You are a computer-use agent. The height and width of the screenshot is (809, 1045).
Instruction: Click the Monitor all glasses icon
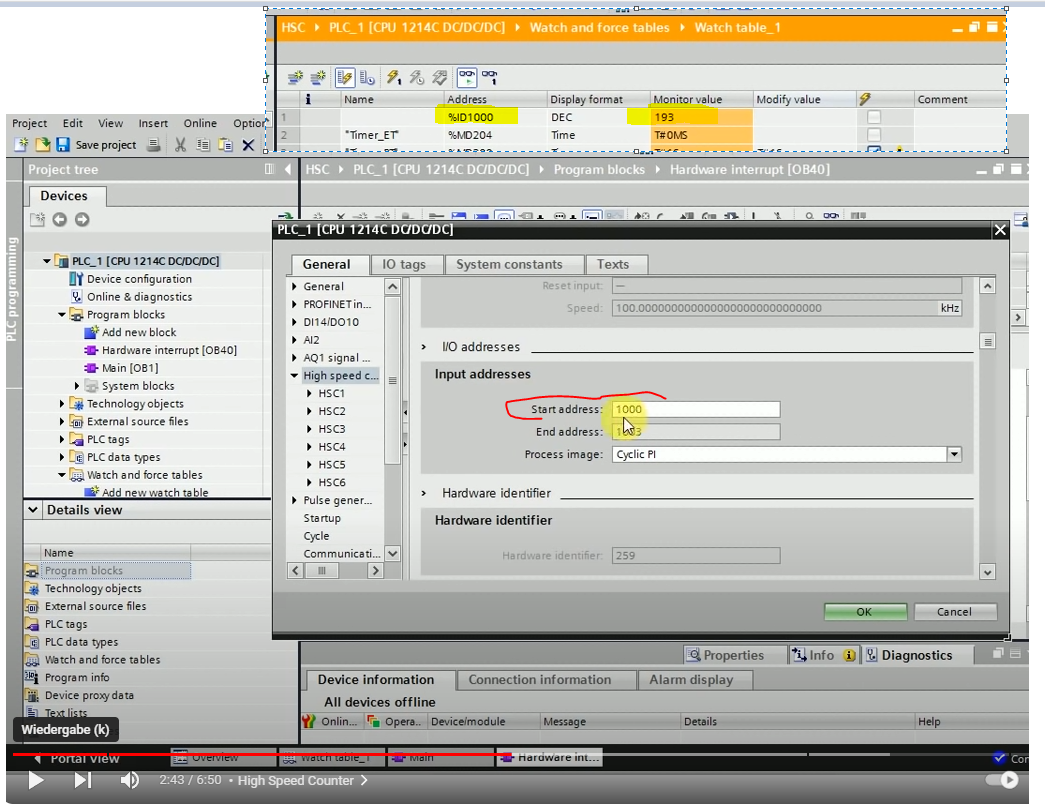466,76
